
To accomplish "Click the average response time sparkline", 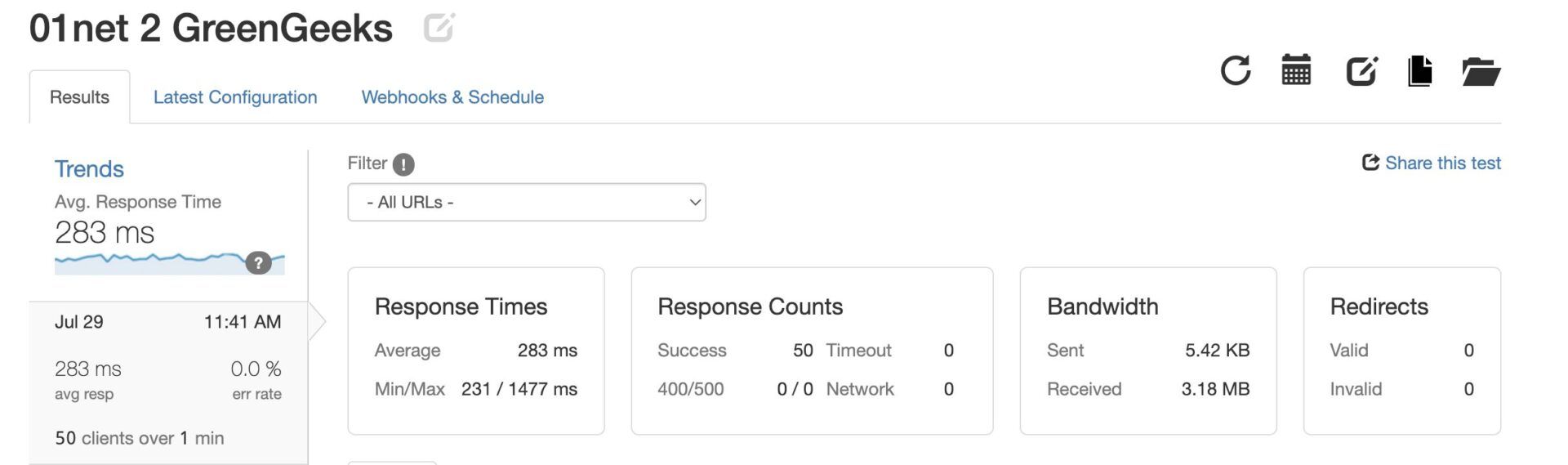I will coord(170,263).
